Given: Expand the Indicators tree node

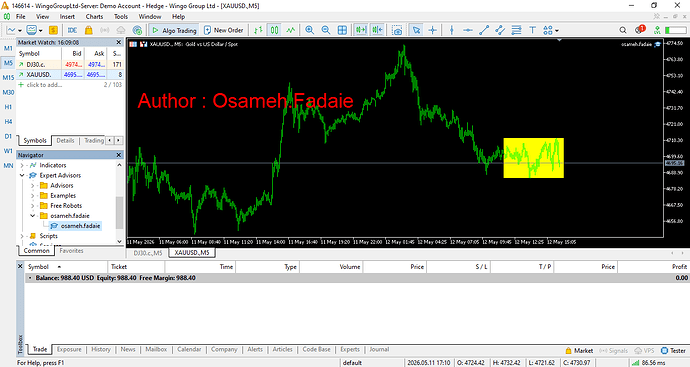Looking at the screenshot, I should pos(22,165).
